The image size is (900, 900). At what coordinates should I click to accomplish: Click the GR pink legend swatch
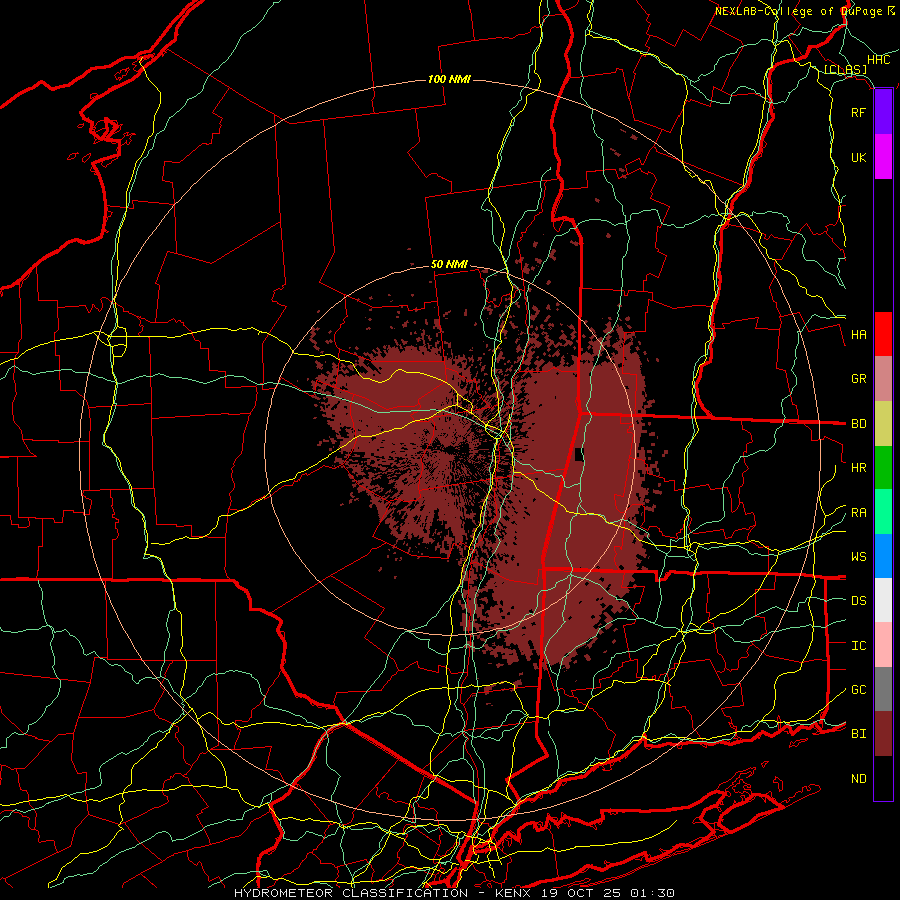883,379
